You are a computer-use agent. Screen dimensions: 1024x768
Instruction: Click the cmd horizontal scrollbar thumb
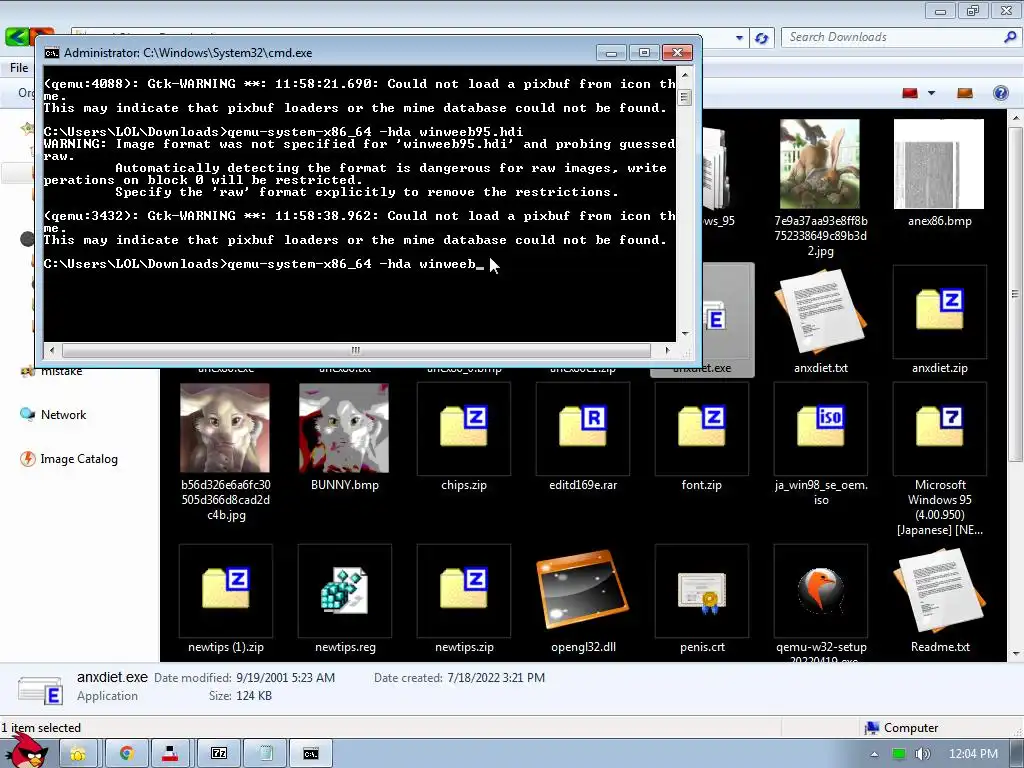click(356, 350)
